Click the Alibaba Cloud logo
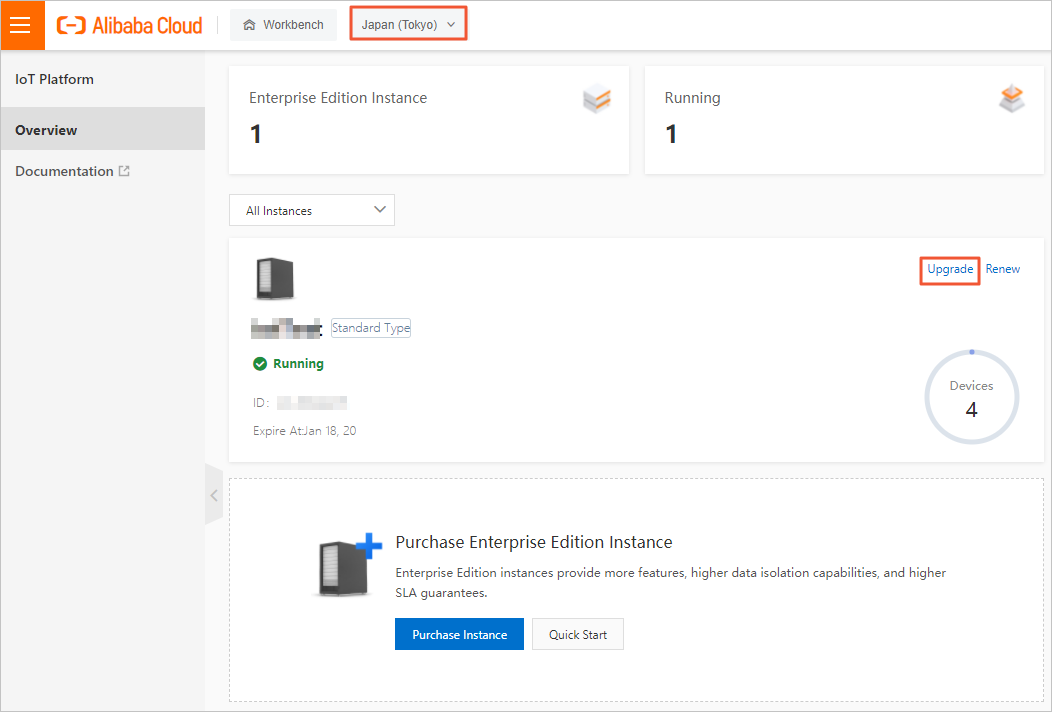The image size is (1052, 712). pos(129,26)
